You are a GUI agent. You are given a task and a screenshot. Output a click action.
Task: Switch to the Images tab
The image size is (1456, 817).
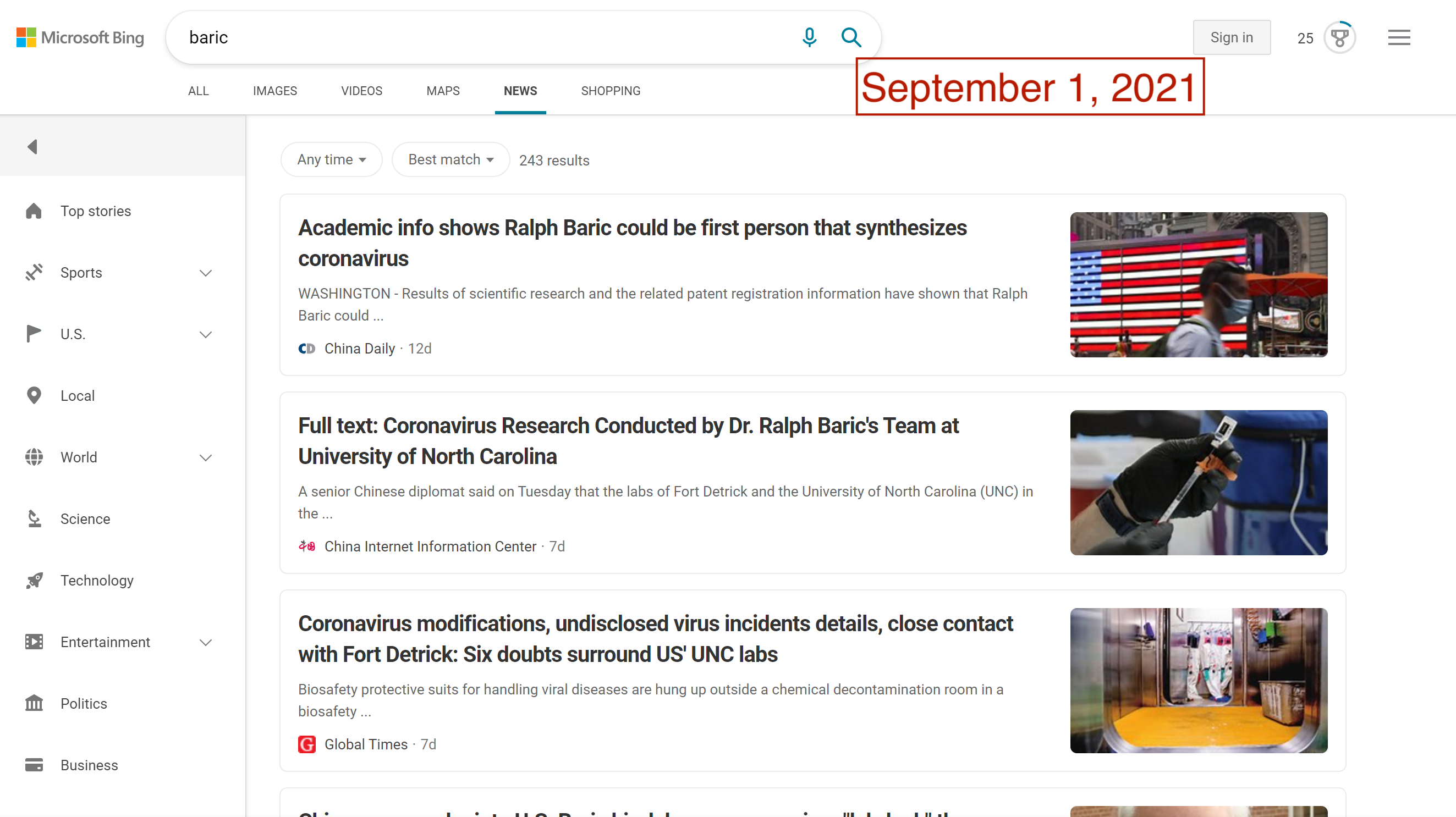(274, 91)
